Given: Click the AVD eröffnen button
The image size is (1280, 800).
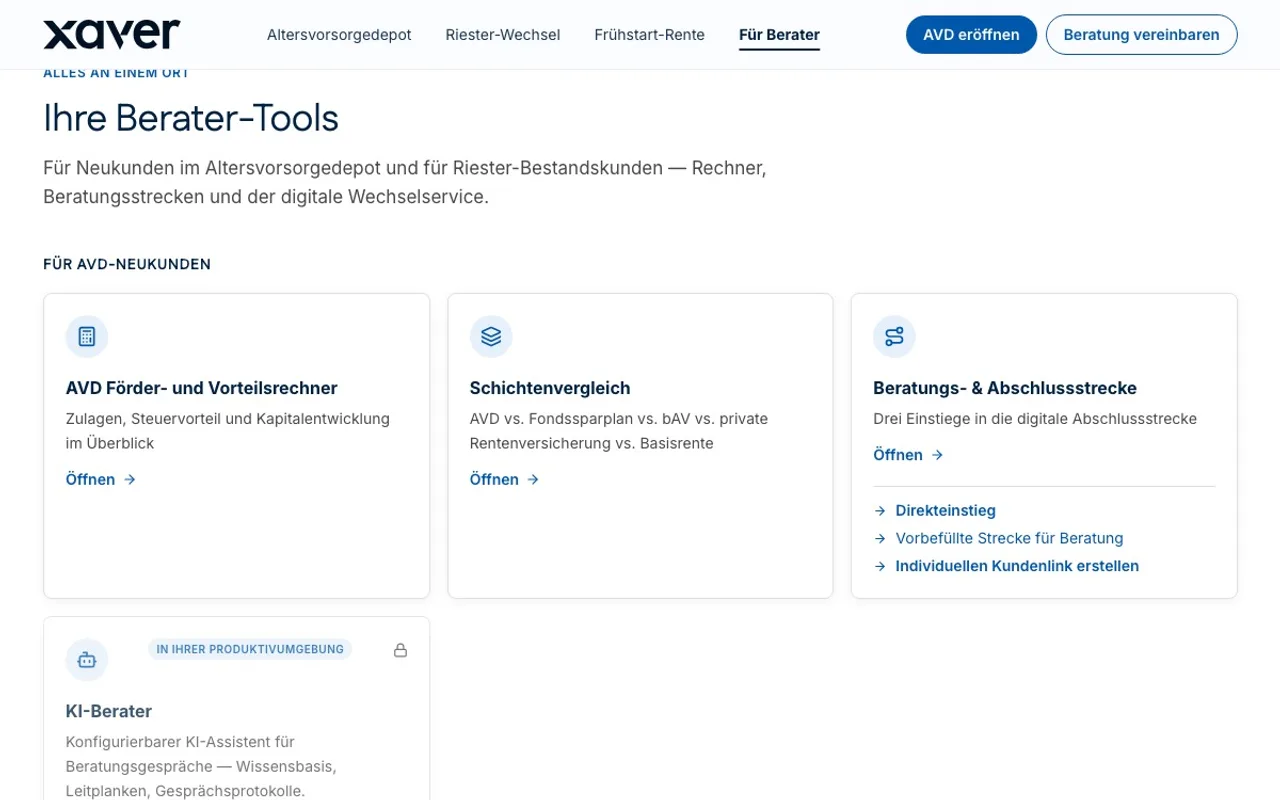Looking at the screenshot, I should coord(971,35).
